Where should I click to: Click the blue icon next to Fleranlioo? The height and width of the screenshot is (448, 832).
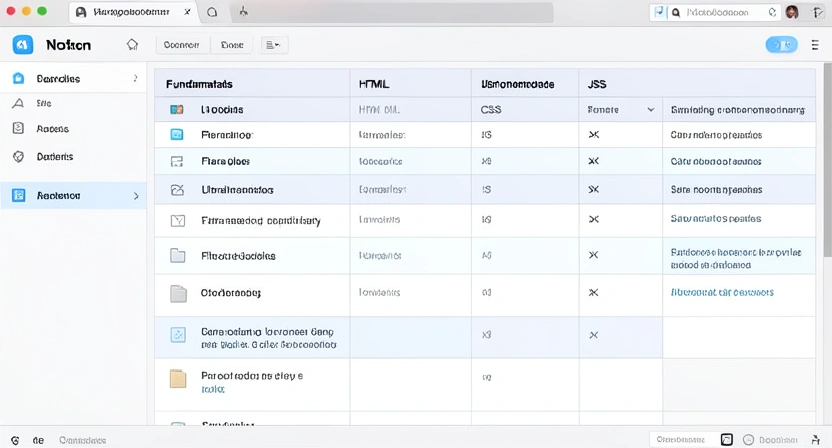[177, 135]
